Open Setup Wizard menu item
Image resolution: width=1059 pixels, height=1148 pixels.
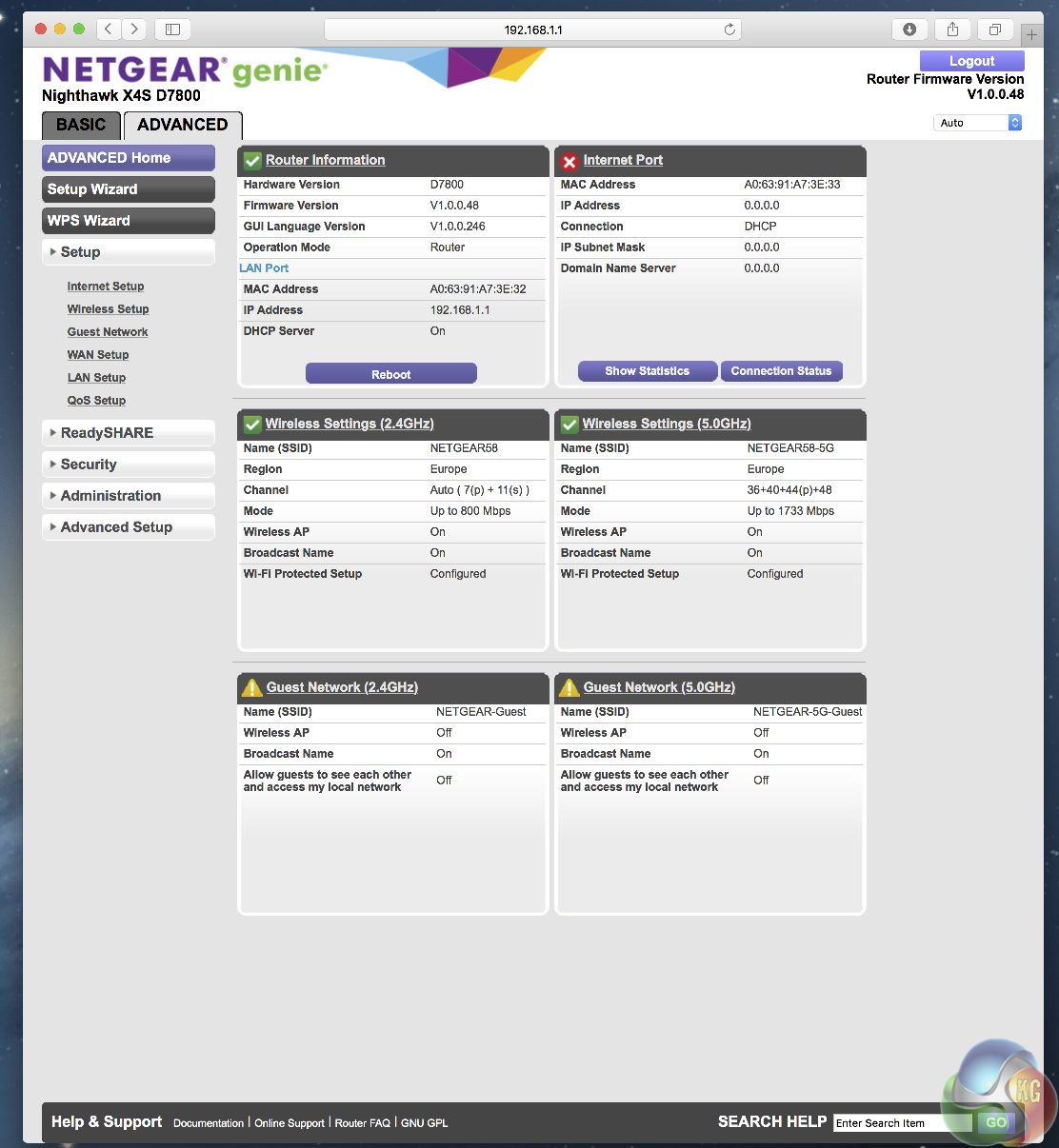(129, 189)
